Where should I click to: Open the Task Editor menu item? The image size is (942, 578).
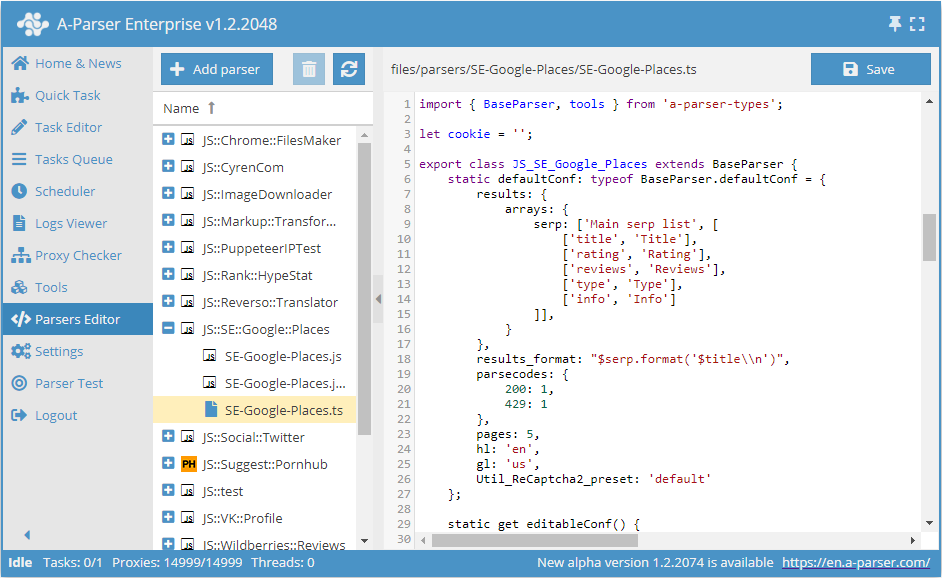pyautogui.click(x=68, y=127)
